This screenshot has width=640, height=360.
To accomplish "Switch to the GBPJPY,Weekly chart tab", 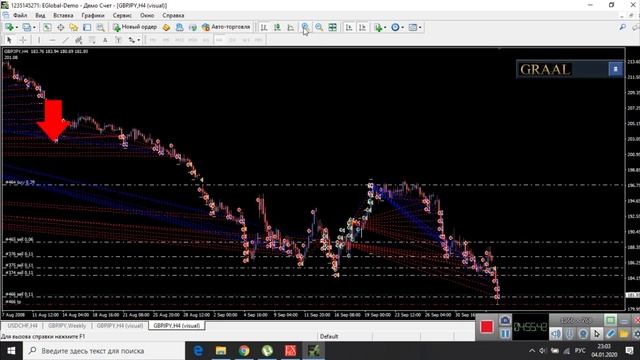I will pyautogui.click(x=67, y=326).
